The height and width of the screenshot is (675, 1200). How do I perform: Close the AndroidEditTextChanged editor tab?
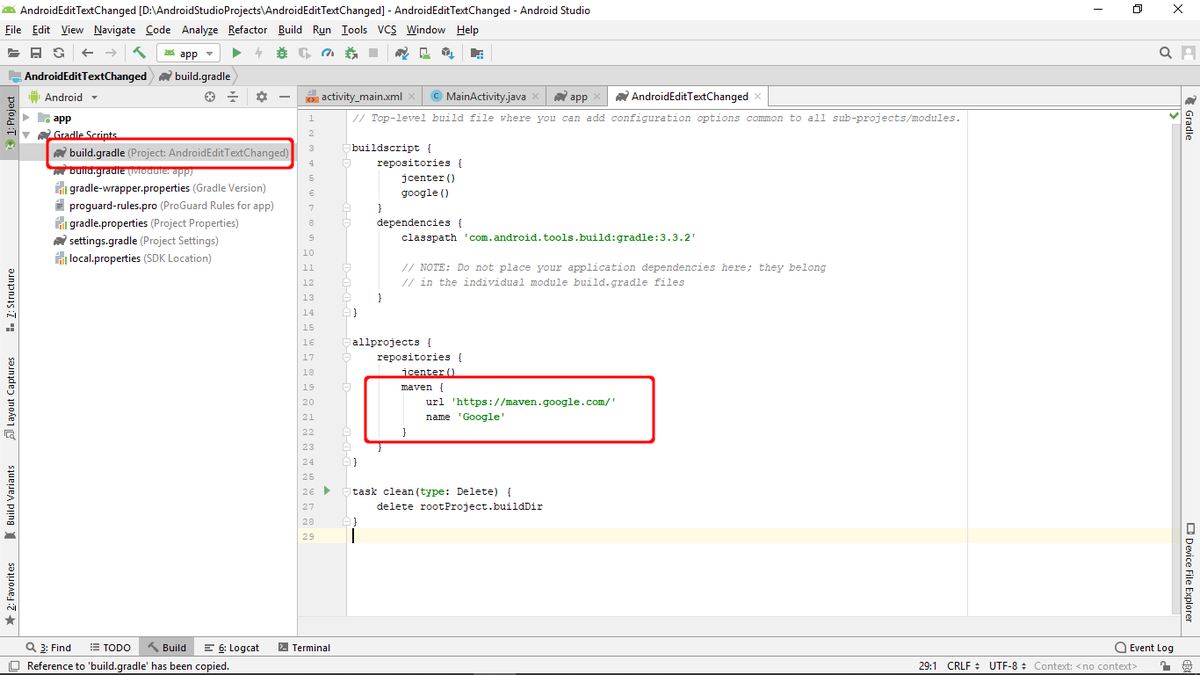[758, 96]
